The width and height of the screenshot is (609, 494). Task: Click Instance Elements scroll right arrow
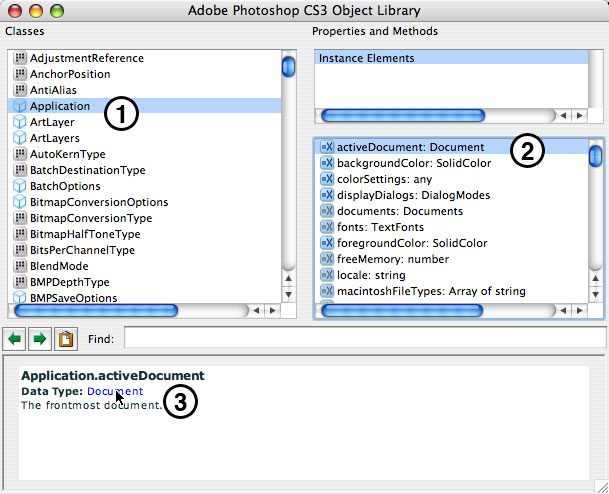579,115
